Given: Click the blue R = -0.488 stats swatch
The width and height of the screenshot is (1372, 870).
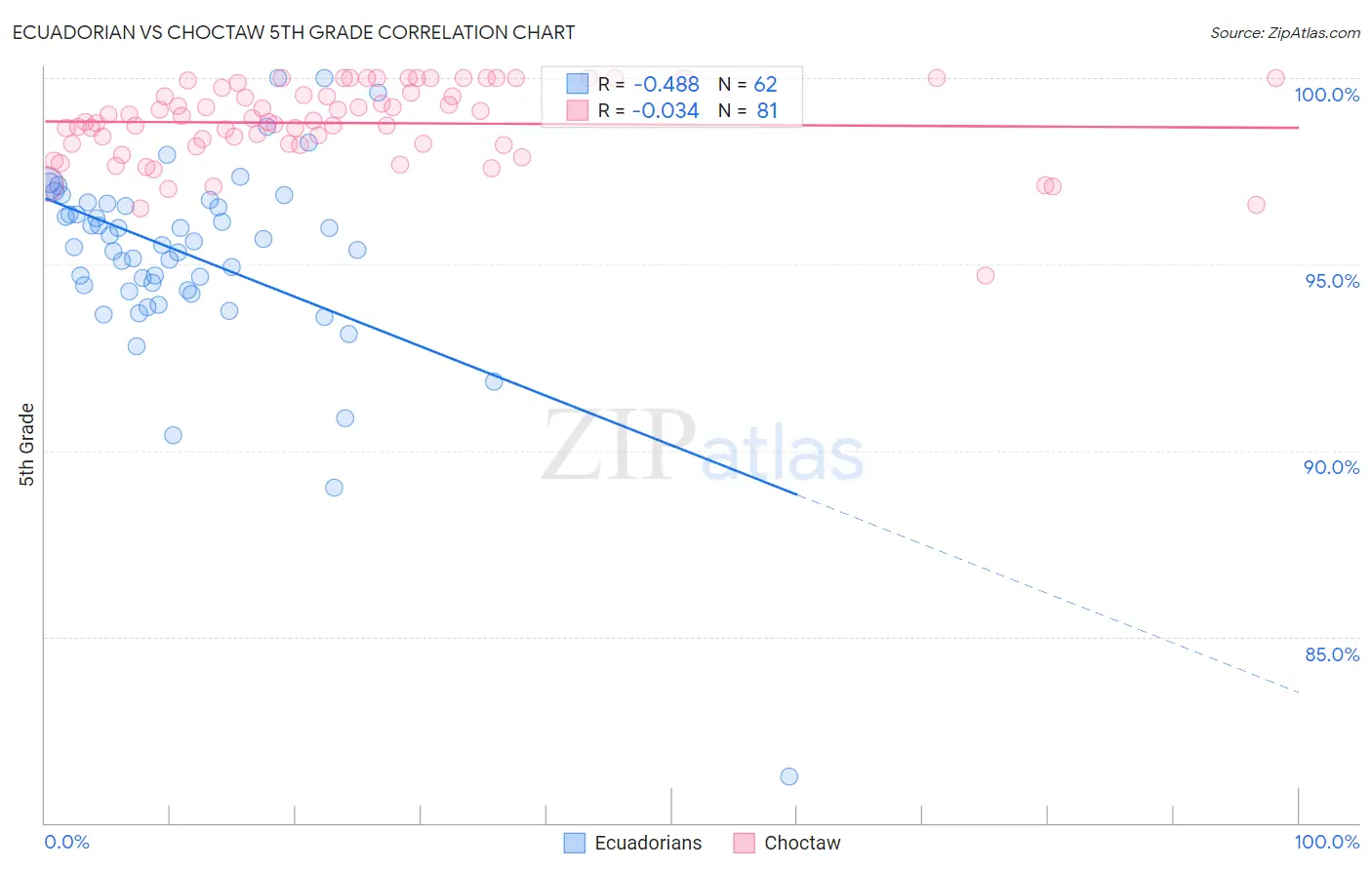Looking at the screenshot, I should (578, 84).
